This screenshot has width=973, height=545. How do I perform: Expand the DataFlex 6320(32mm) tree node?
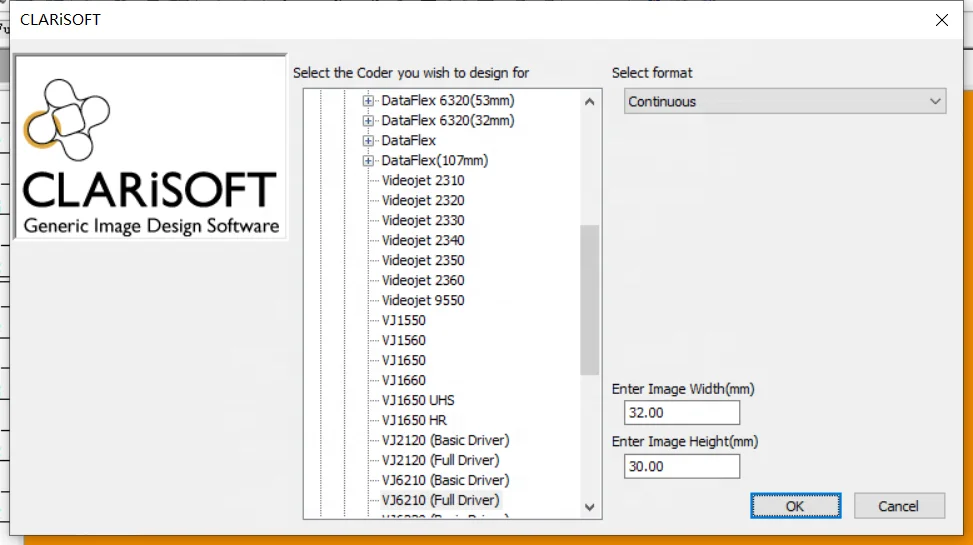(368, 120)
